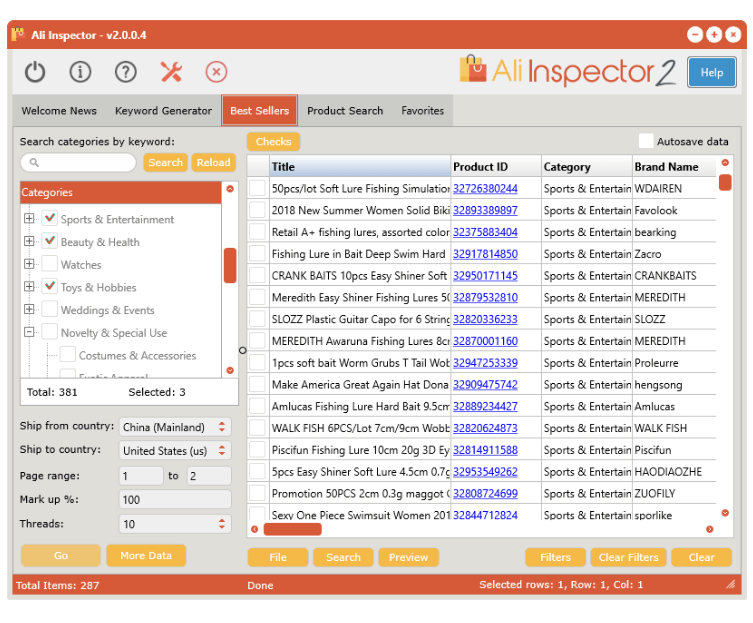
Task: Click the Ali Inspector shopping bag logo
Action: (473, 69)
